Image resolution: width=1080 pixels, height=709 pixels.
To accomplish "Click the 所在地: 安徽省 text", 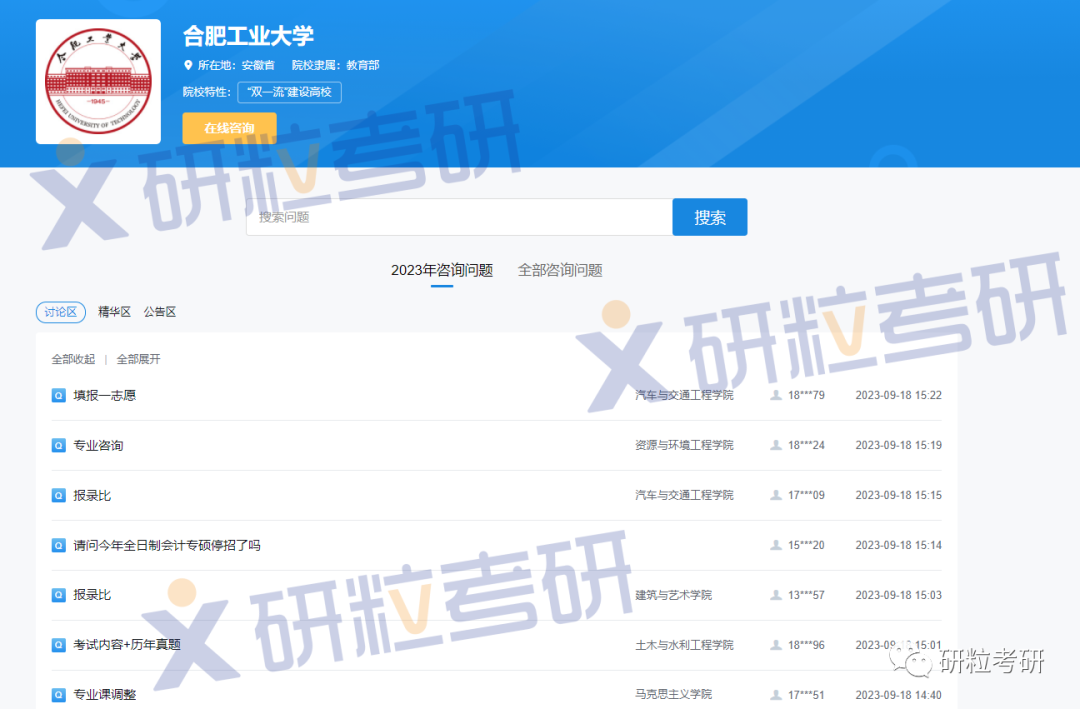I will point(236,65).
